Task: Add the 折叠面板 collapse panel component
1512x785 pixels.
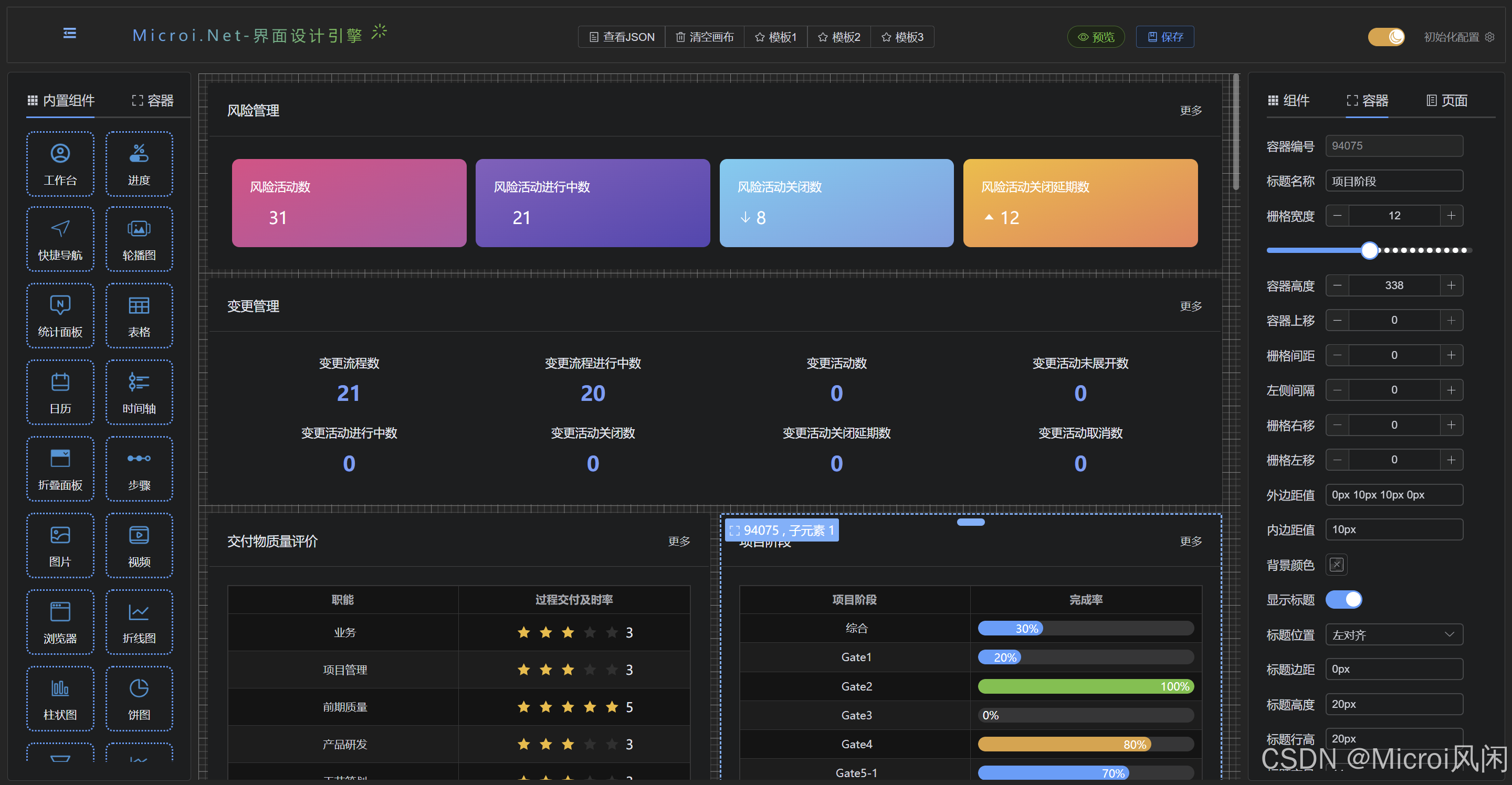Action: (60, 469)
